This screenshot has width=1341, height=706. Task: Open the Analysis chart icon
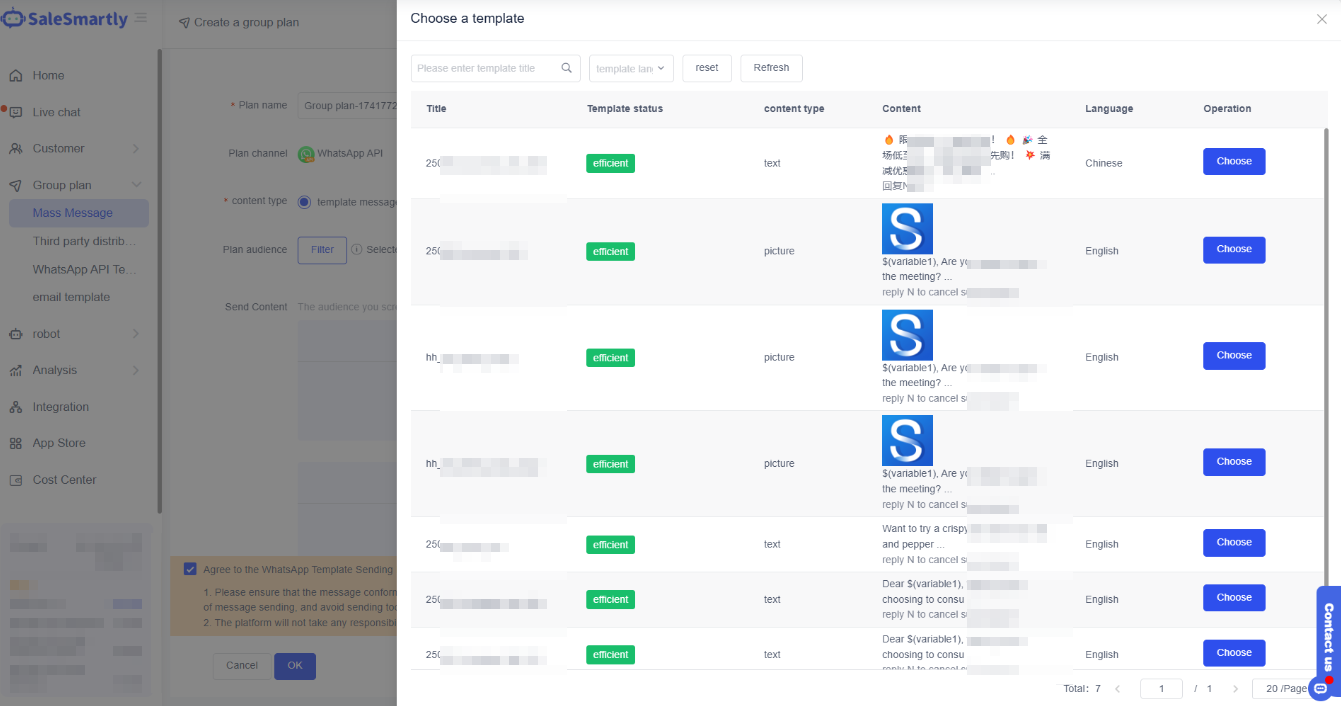(16, 371)
